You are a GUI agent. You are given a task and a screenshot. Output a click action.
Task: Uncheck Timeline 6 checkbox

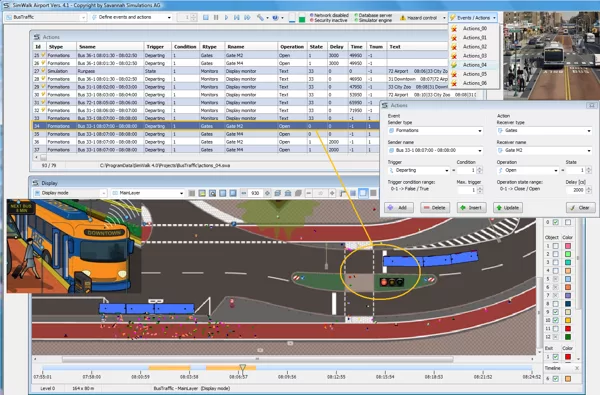pos(556,379)
